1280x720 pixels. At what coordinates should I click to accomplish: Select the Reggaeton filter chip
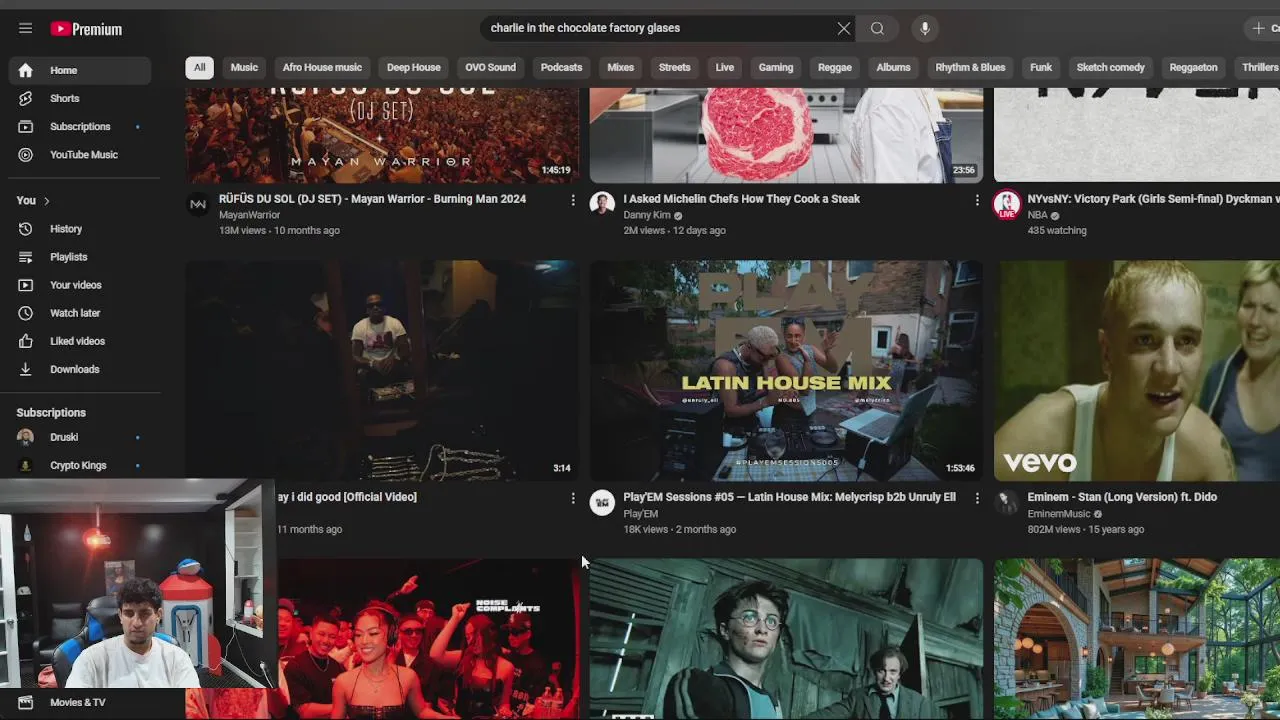pos(1193,67)
